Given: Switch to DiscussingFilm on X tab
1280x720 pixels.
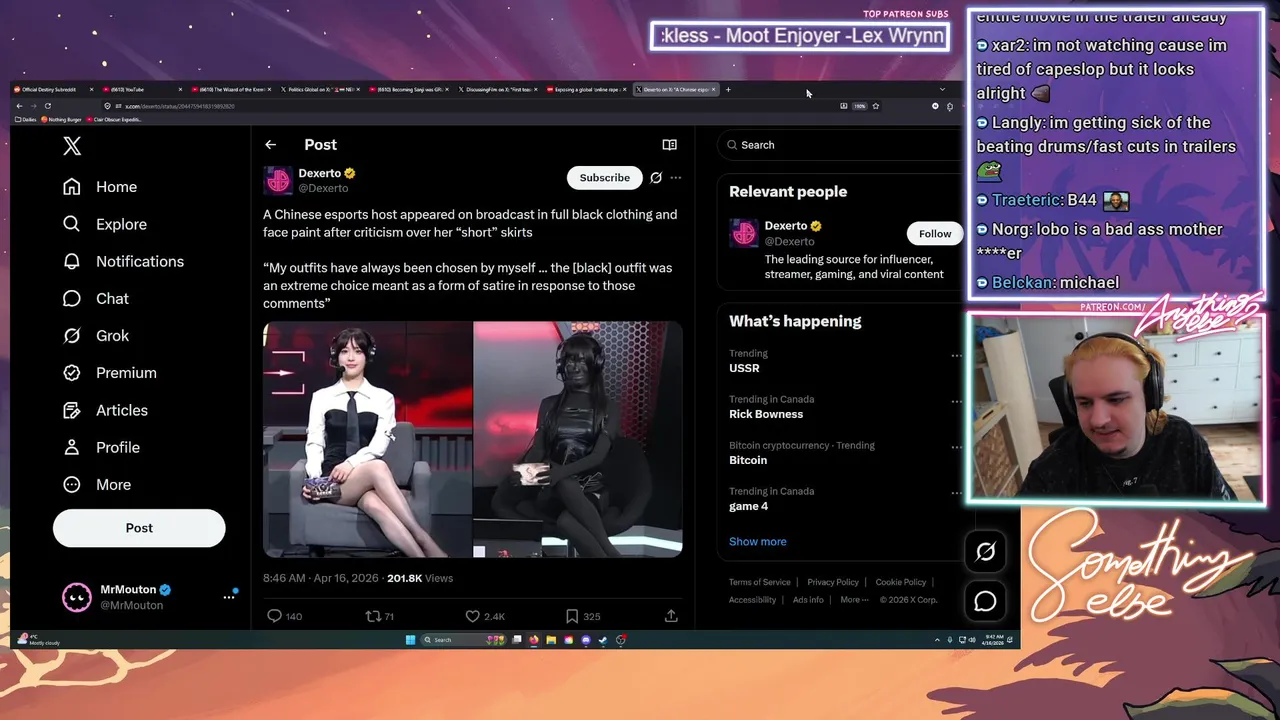Looking at the screenshot, I should tap(498, 89).
